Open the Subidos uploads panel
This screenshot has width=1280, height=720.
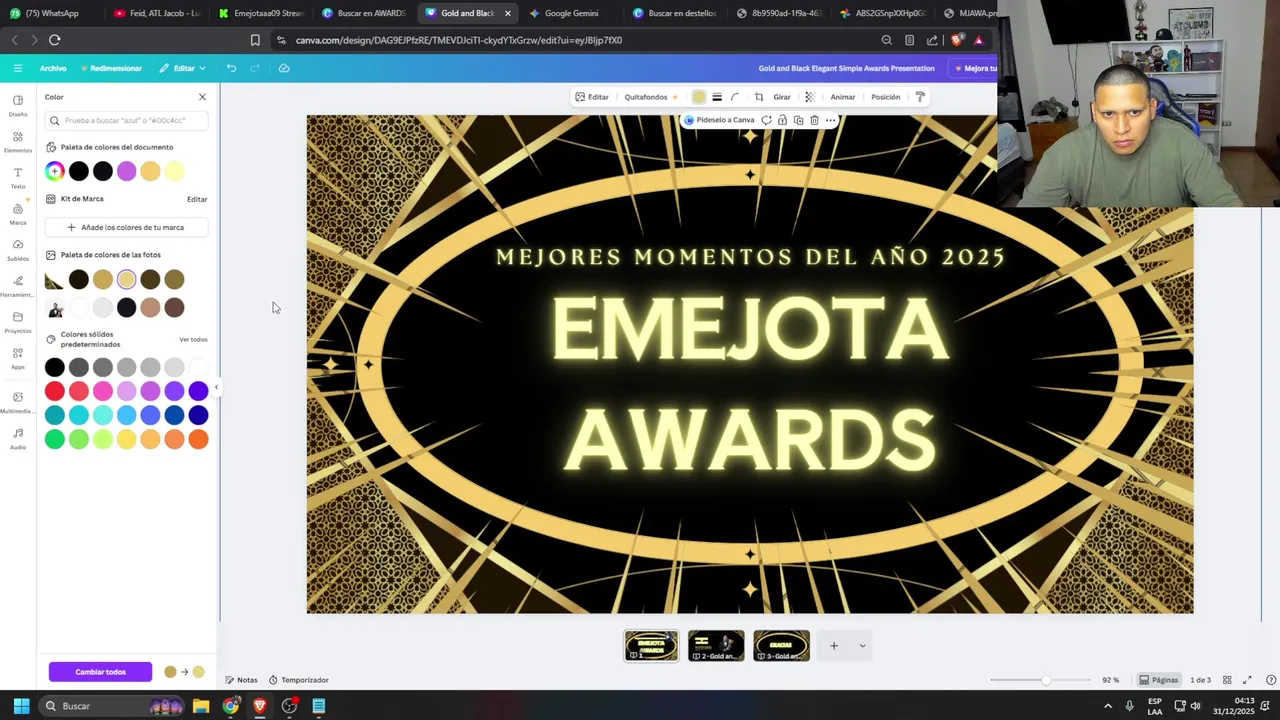coord(18,250)
